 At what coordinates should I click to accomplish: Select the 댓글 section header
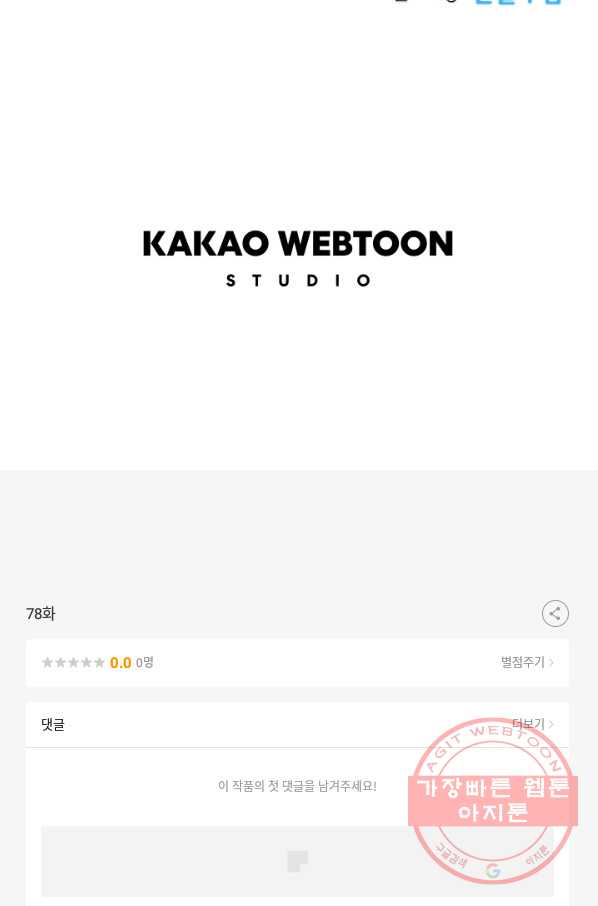coord(53,725)
